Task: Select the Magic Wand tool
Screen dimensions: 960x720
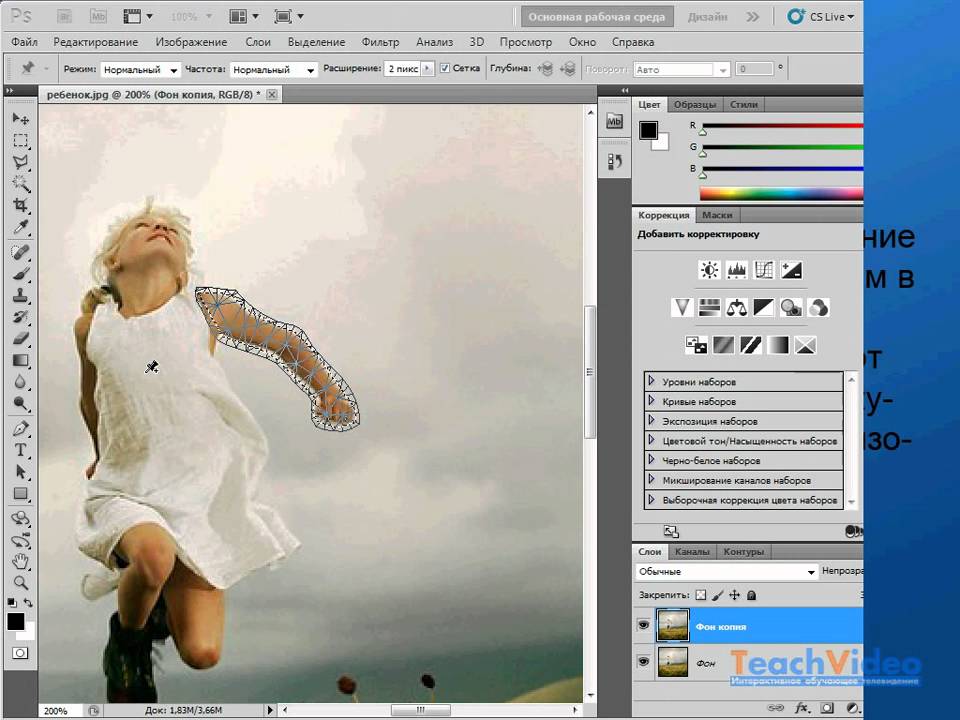Action: (20, 183)
